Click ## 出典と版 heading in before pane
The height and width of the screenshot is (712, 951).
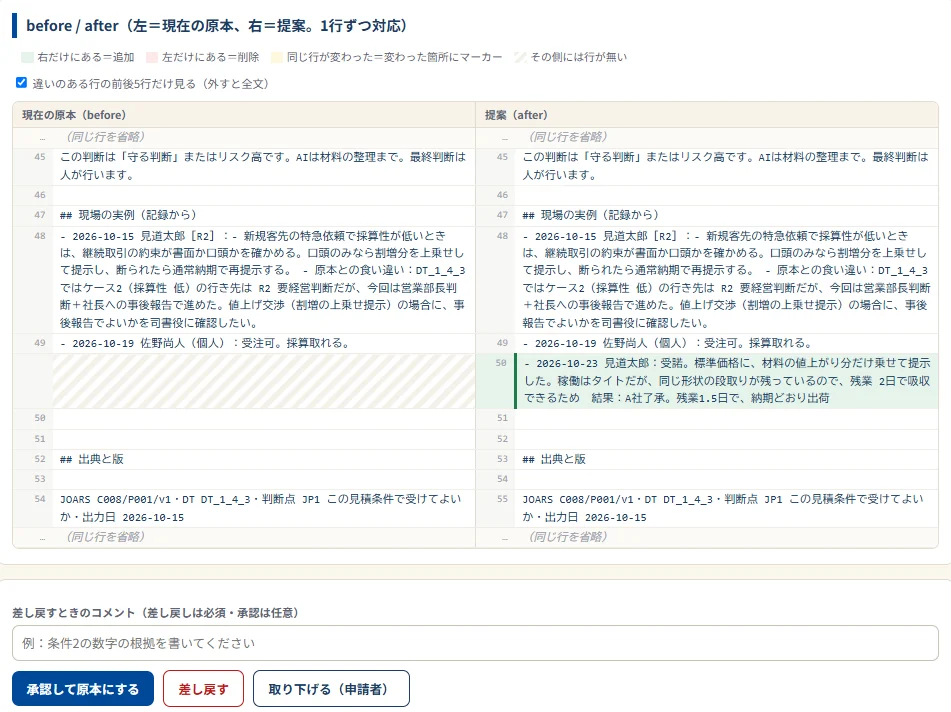(92, 459)
